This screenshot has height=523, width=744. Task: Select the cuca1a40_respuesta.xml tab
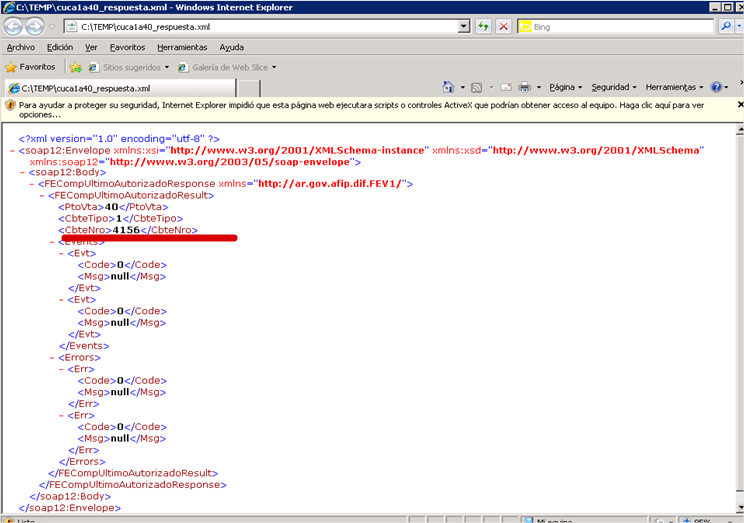tap(120, 88)
